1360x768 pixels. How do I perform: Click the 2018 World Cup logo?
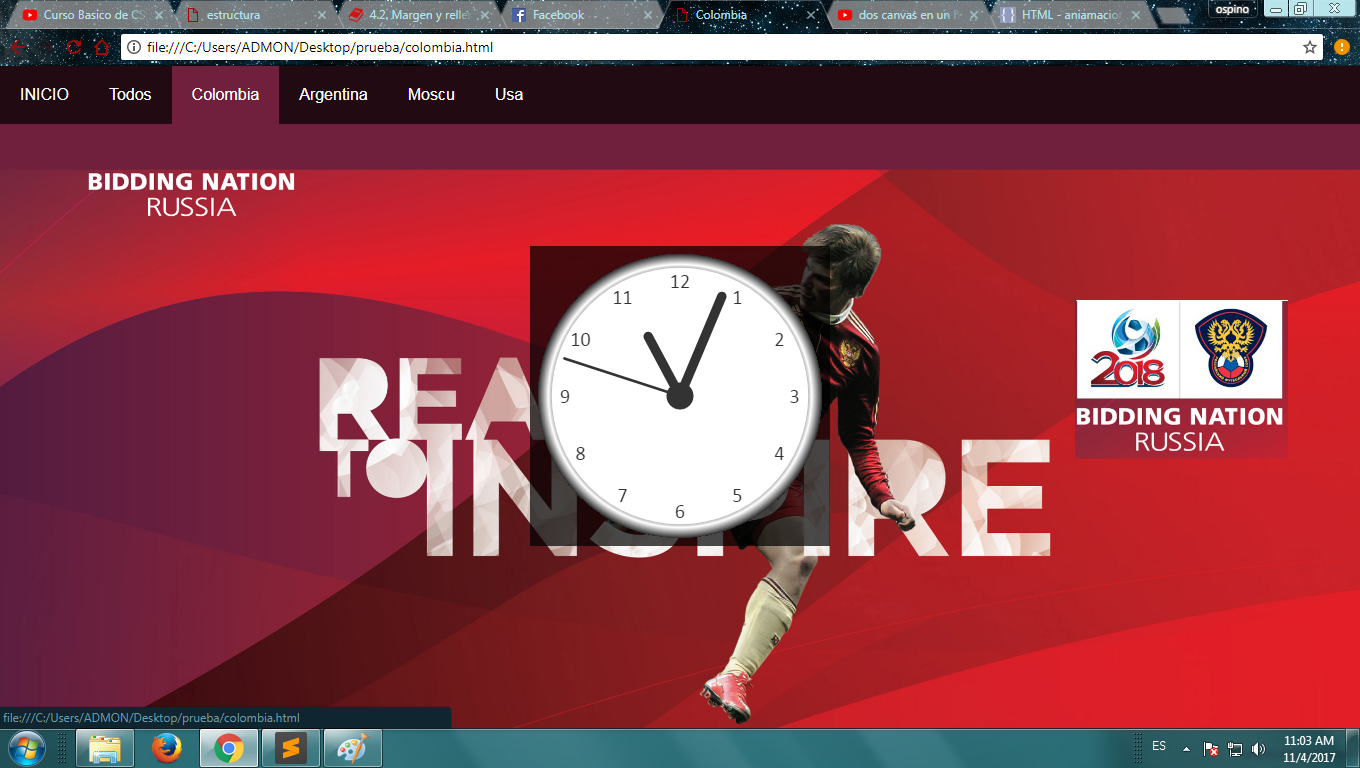tap(1128, 350)
